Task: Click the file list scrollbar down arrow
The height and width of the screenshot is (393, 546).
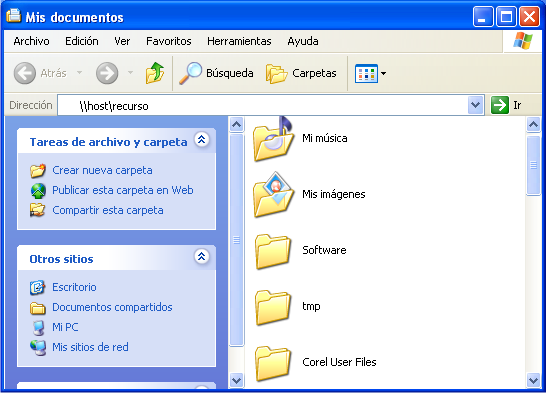Action: (533, 380)
